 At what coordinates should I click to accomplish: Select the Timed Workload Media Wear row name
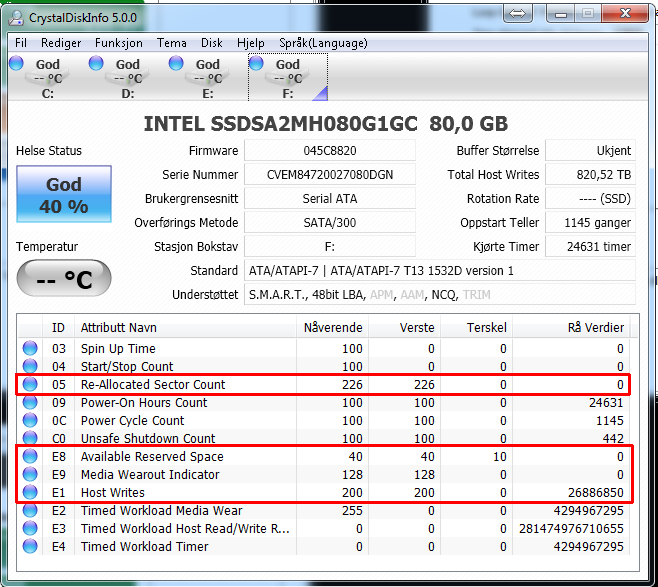click(x=162, y=511)
